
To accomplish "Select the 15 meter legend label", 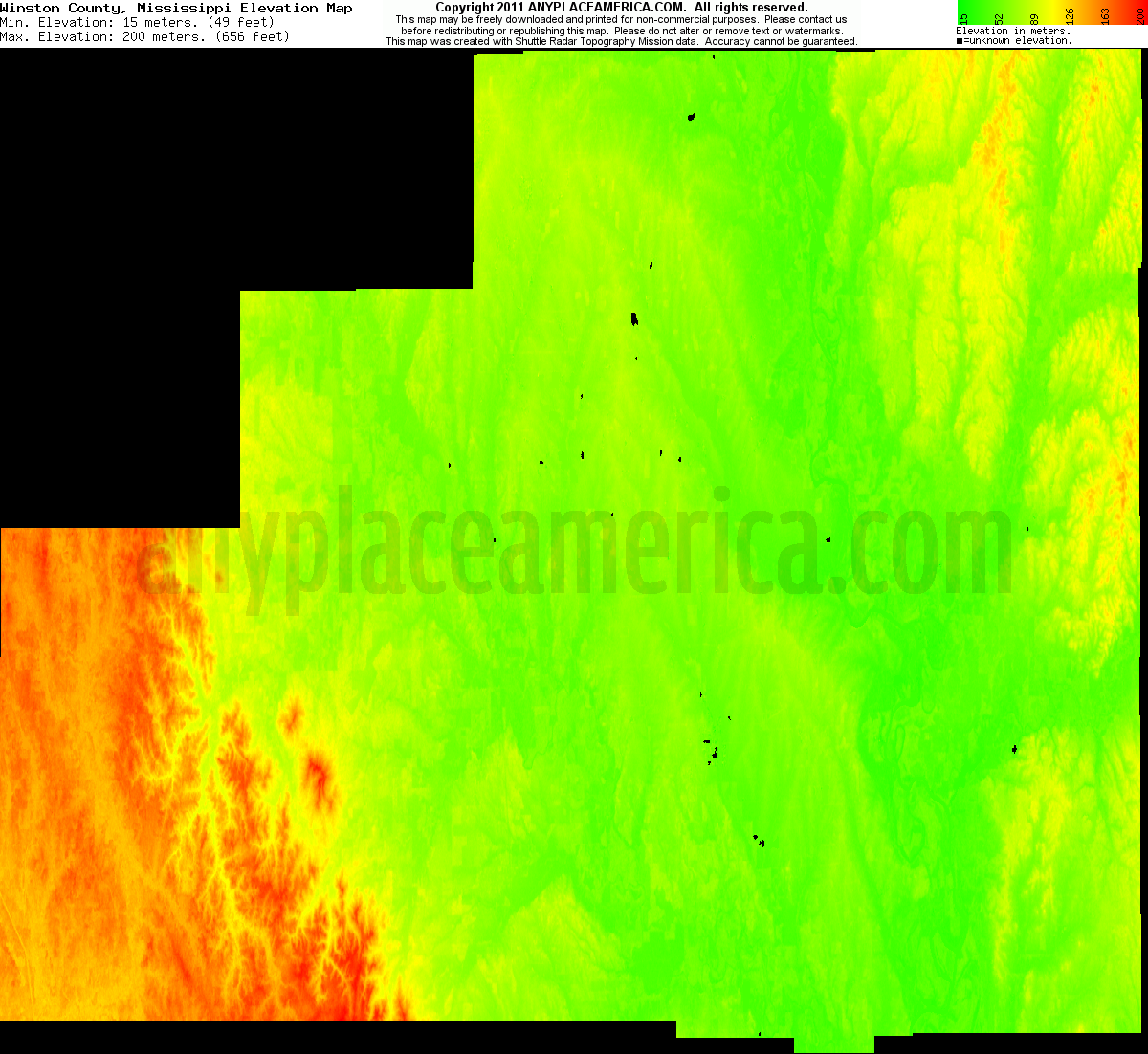I will pos(963,17).
